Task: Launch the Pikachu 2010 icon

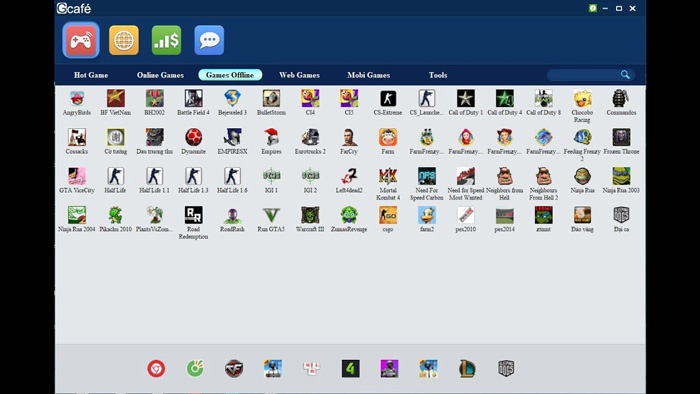Action: tap(116, 215)
